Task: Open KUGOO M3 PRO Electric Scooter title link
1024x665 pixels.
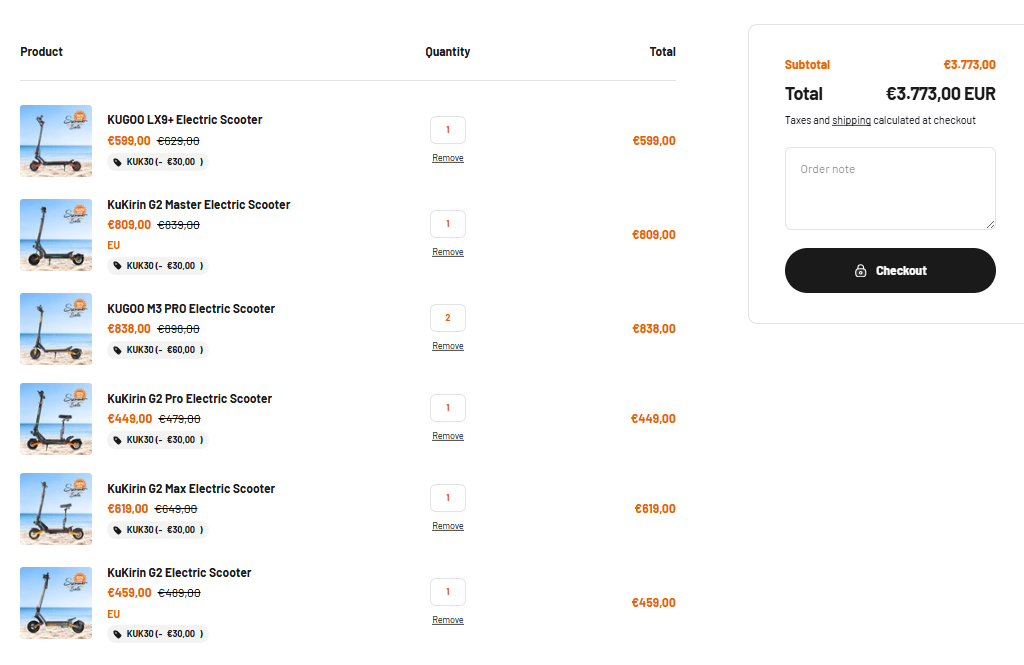Action: 191,308
